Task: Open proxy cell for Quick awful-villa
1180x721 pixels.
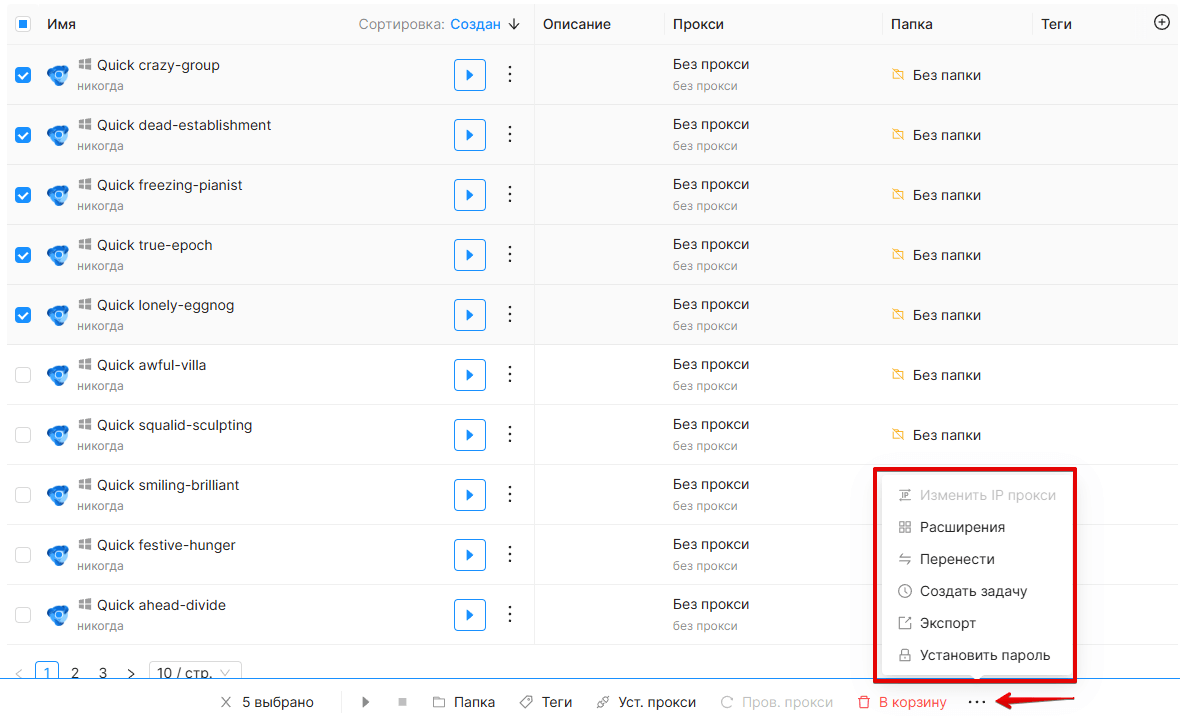Action: (x=710, y=375)
